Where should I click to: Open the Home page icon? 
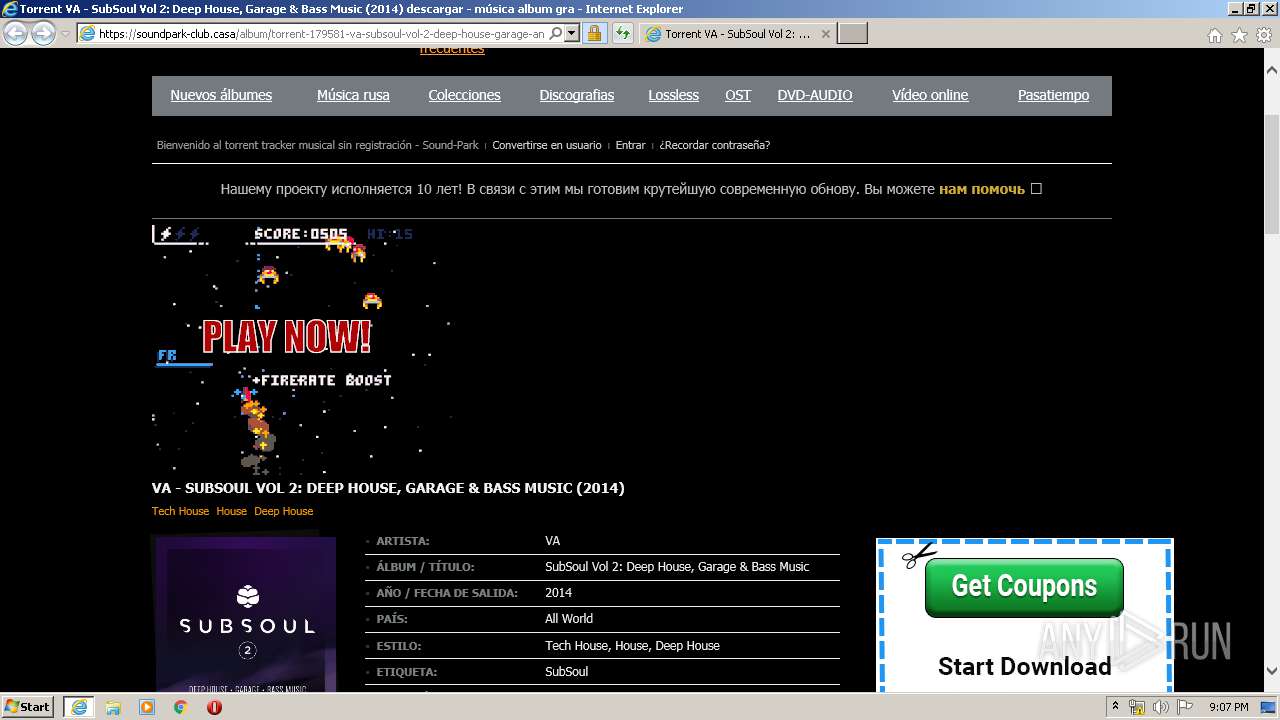(x=1214, y=35)
